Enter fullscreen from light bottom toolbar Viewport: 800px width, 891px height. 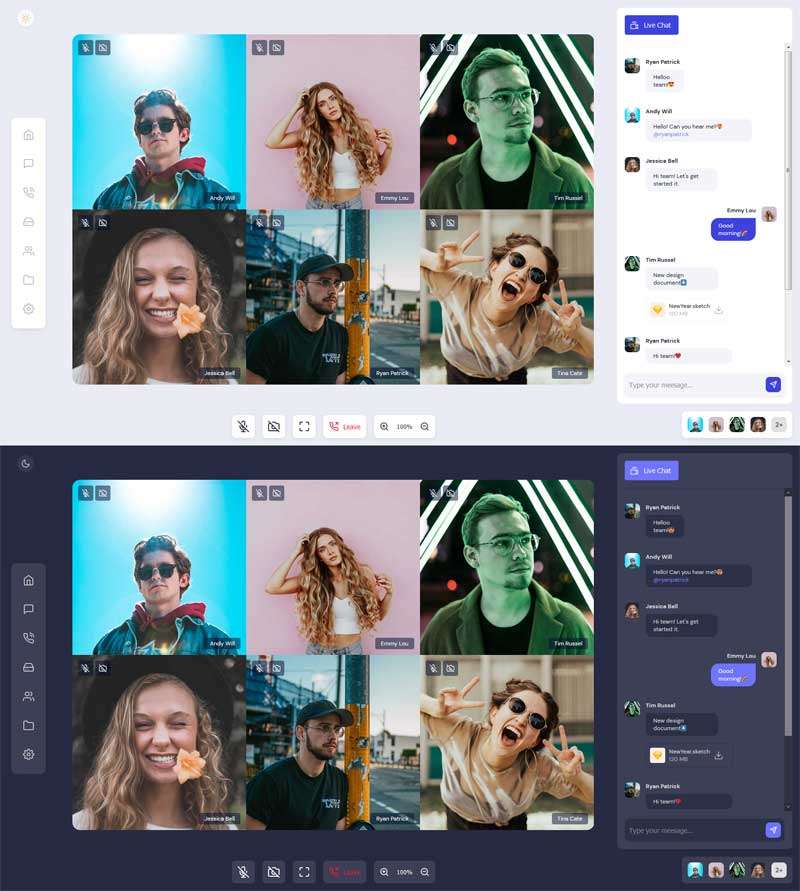(x=304, y=426)
